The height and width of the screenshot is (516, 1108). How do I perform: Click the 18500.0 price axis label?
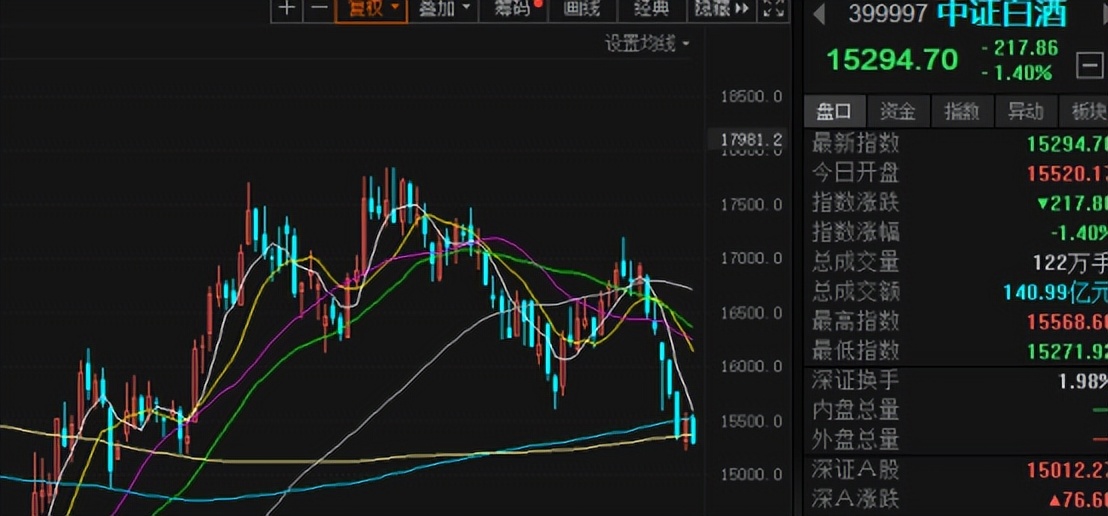(752, 96)
